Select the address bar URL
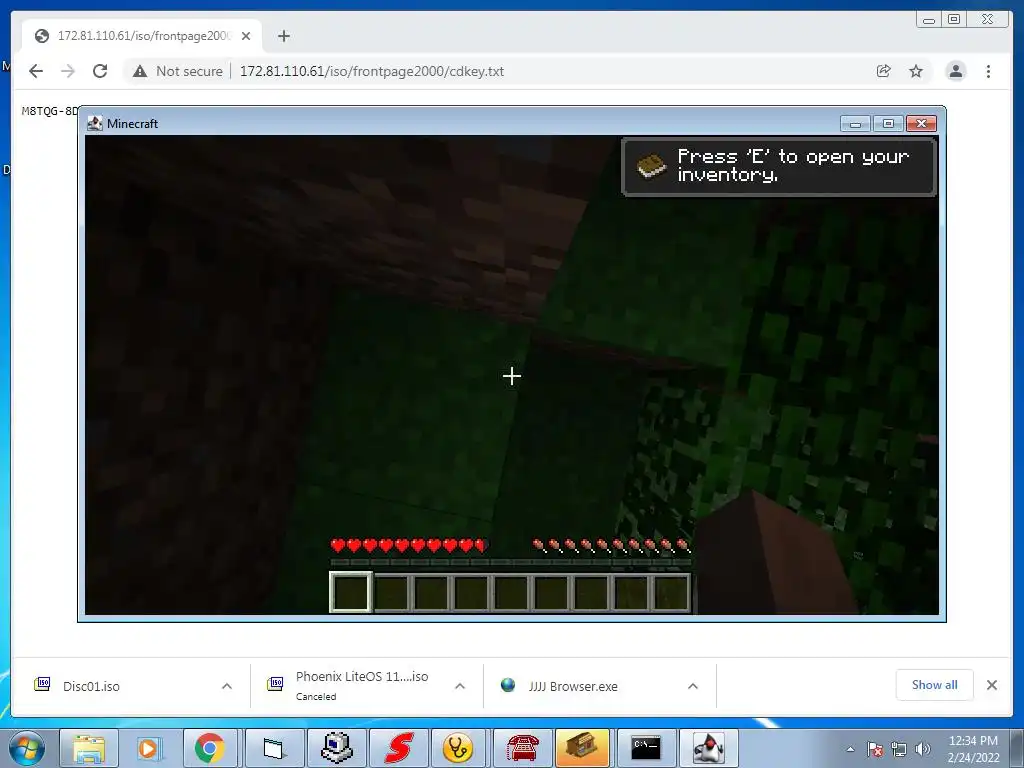The width and height of the screenshot is (1024, 768). pos(372,71)
